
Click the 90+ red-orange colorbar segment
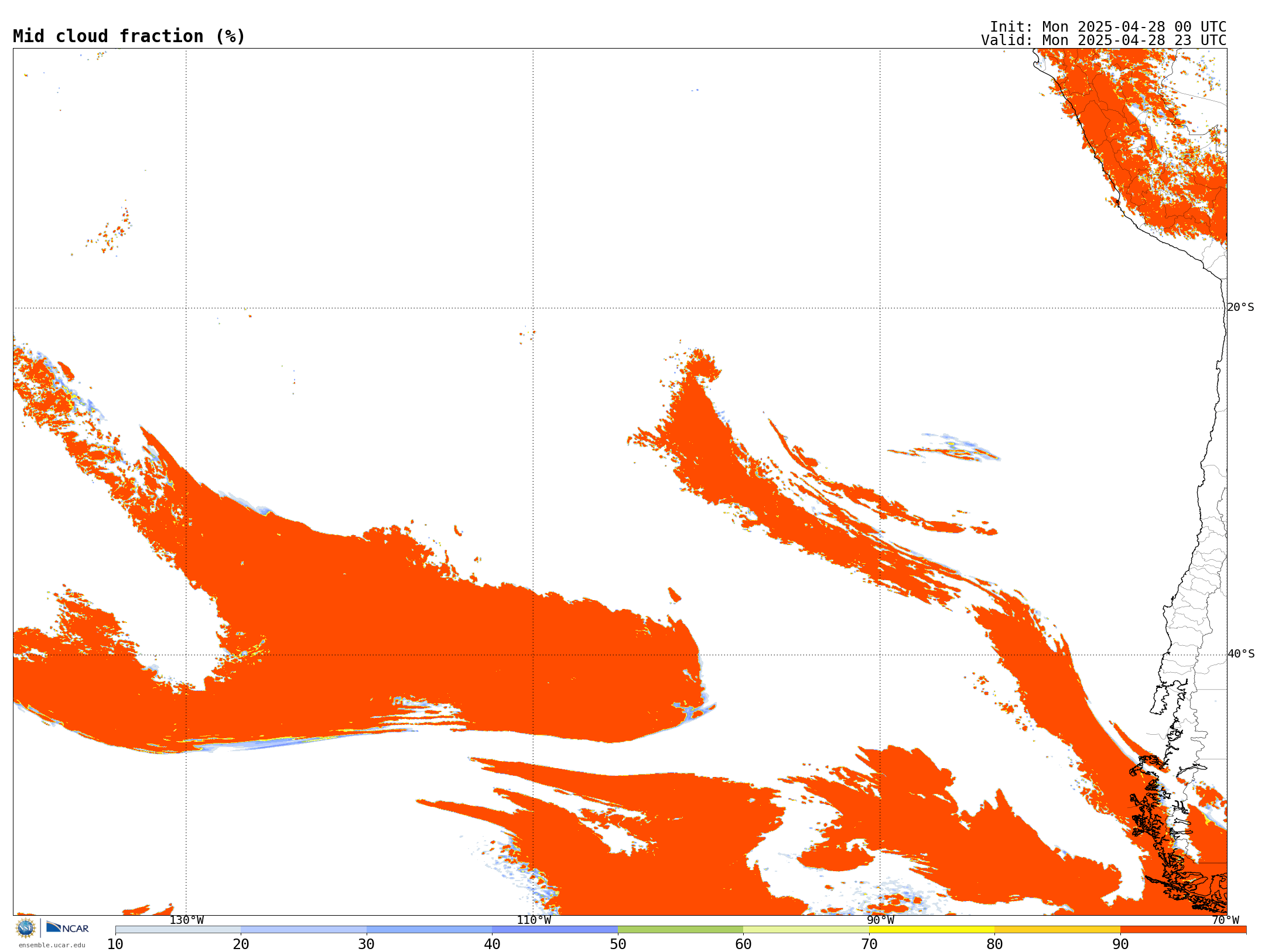coord(1183,930)
